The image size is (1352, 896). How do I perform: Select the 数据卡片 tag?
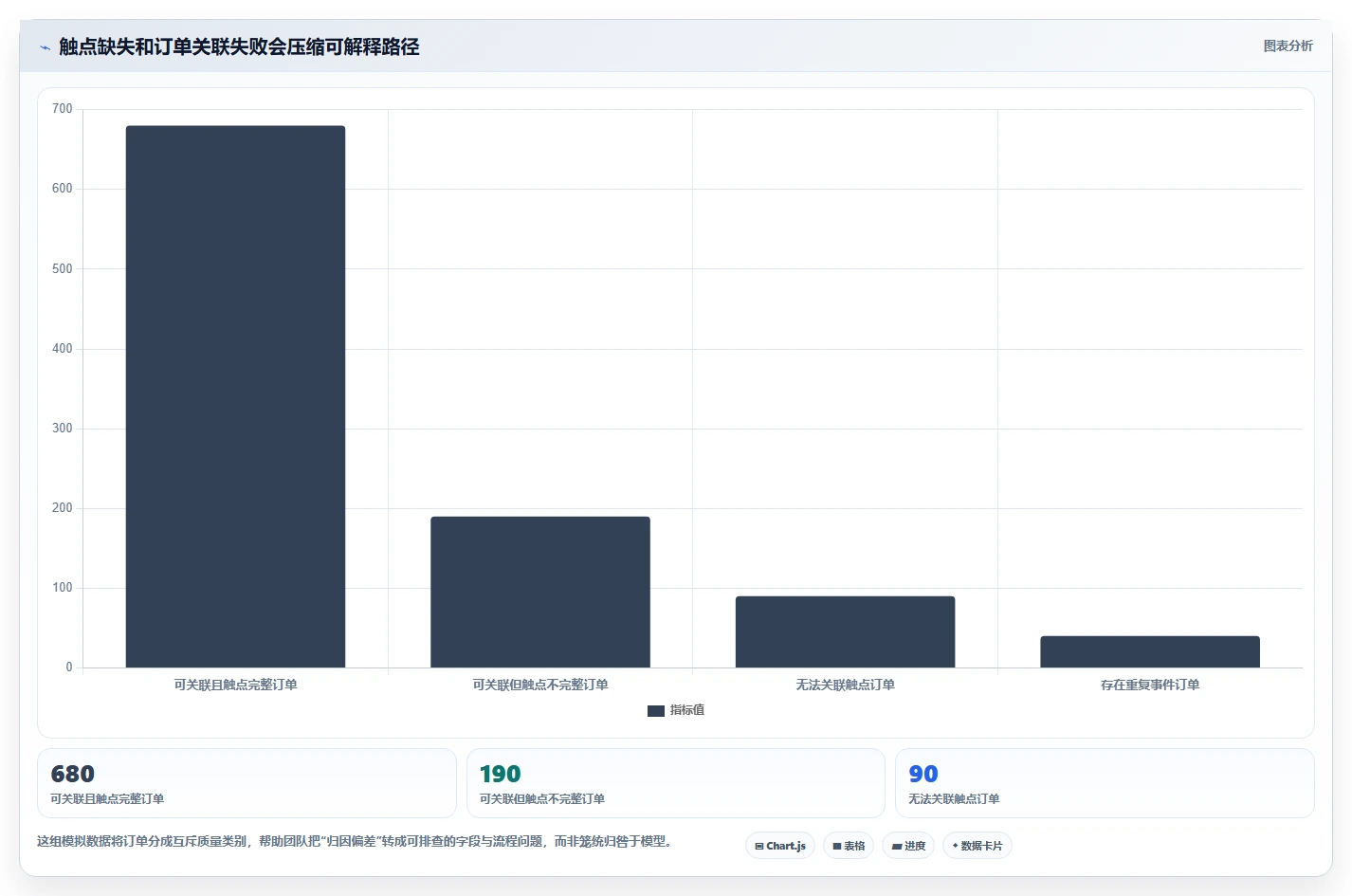click(x=977, y=846)
